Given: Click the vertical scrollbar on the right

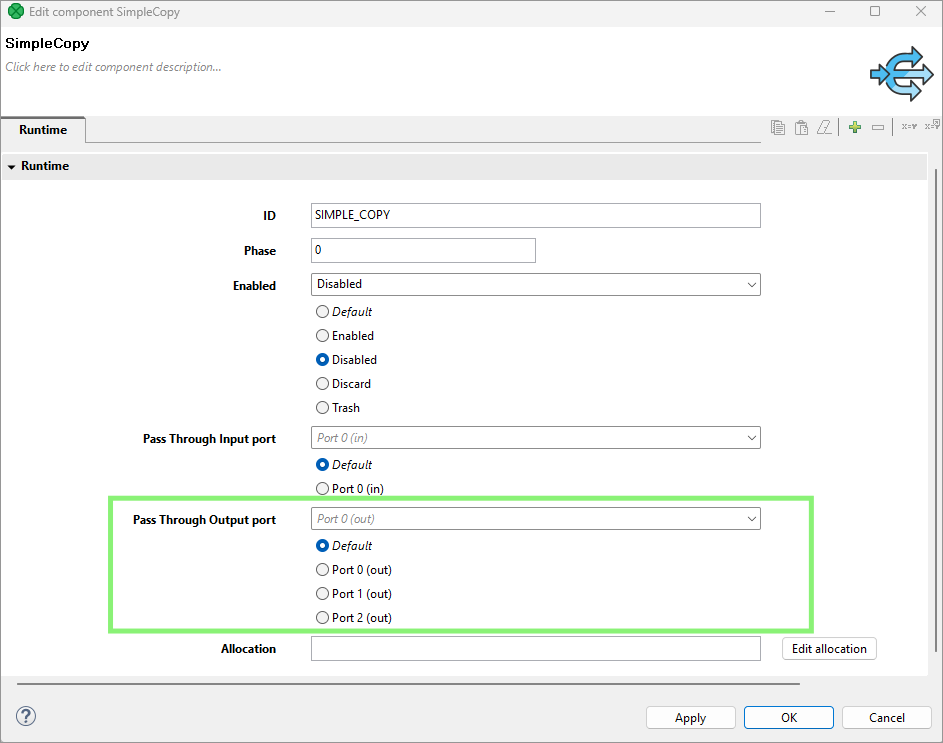Looking at the screenshot, I should click(936, 400).
